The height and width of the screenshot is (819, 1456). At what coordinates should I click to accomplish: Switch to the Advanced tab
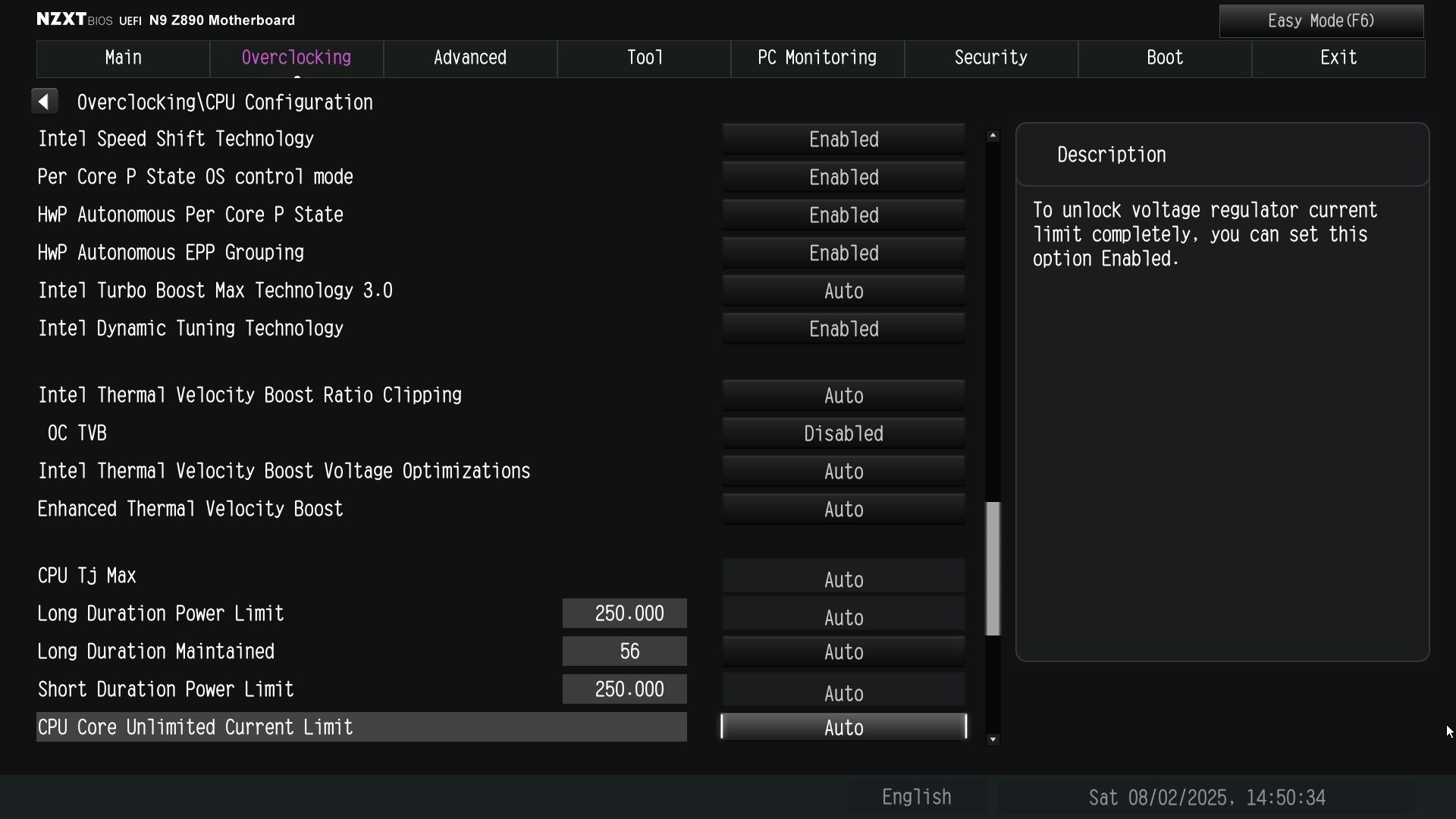[470, 58]
